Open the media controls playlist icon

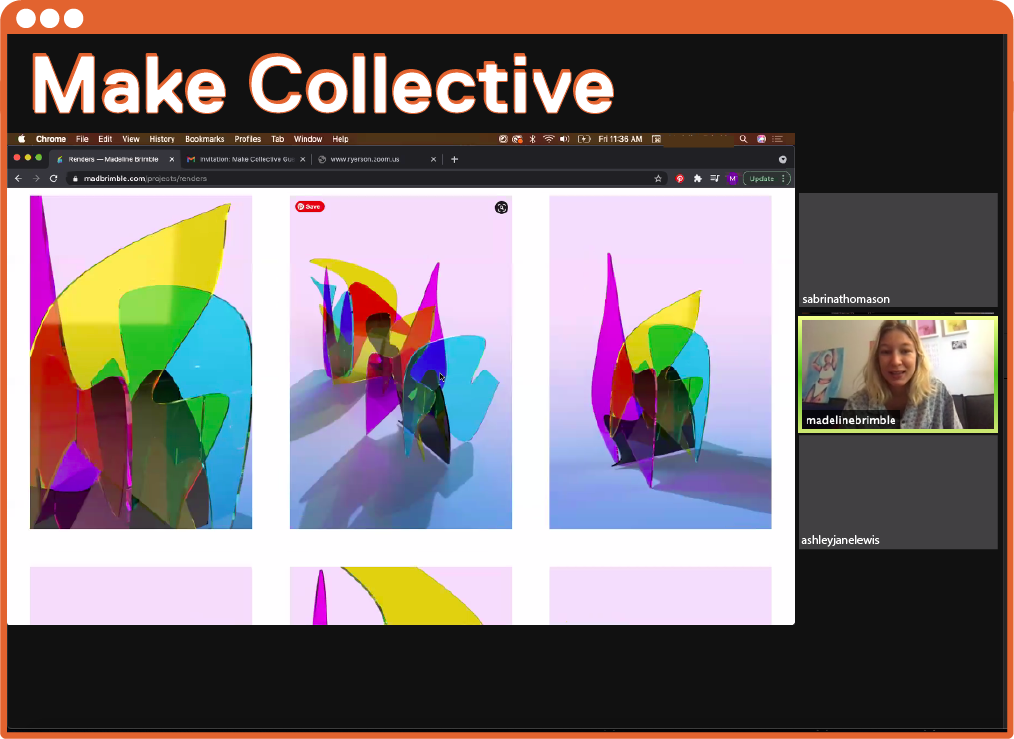715,178
